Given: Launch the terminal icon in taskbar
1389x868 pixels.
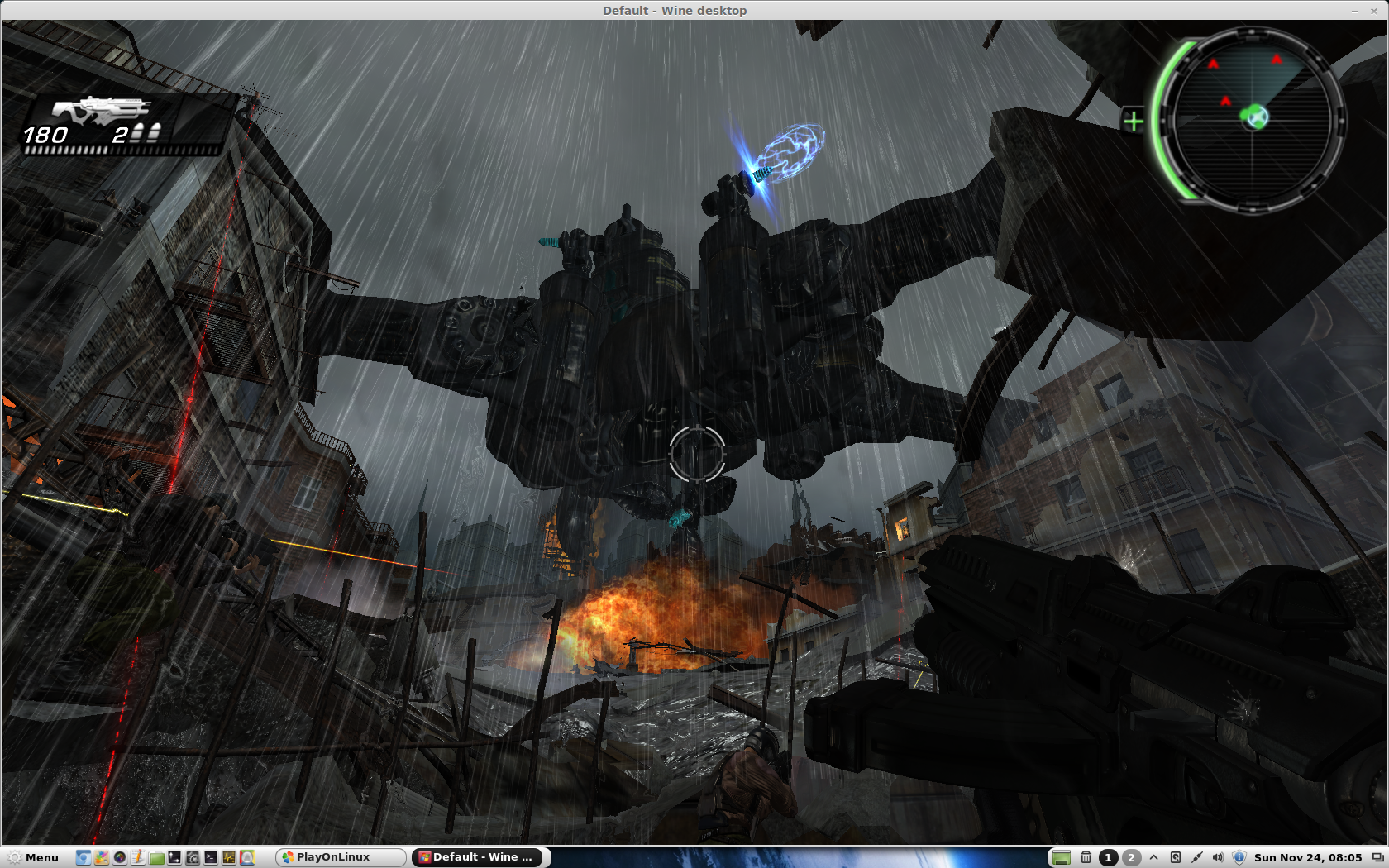Looking at the screenshot, I should [x=211, y=857].
